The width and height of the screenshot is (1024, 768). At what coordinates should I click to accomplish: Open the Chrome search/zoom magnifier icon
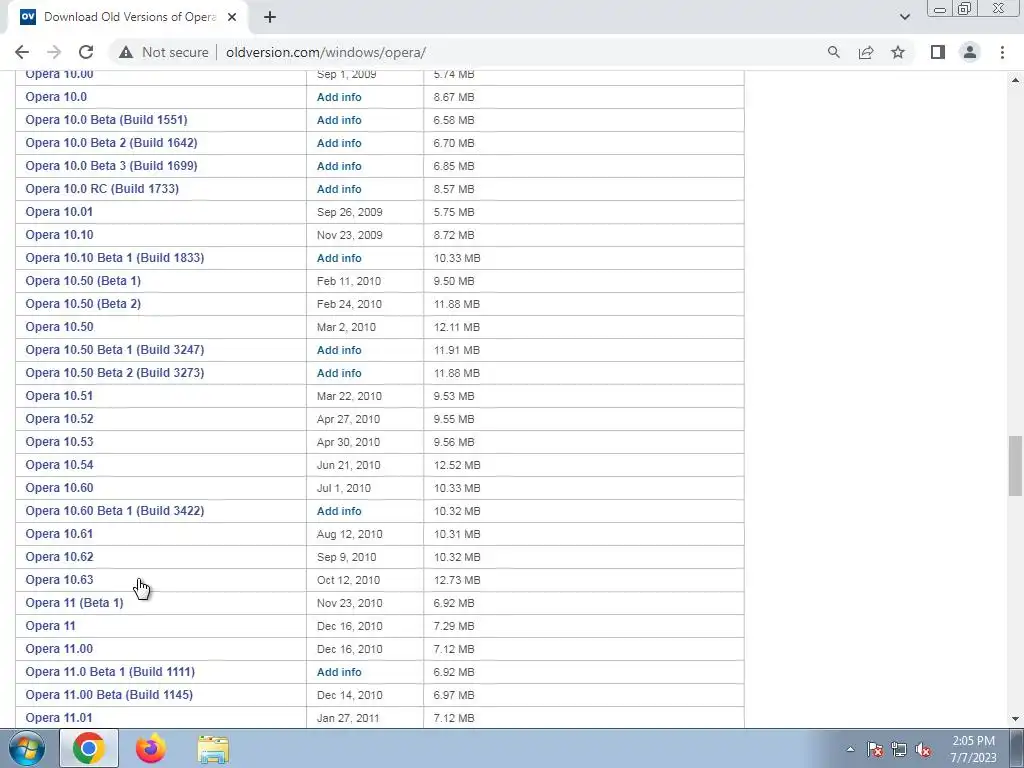click(x=833, y=52)
